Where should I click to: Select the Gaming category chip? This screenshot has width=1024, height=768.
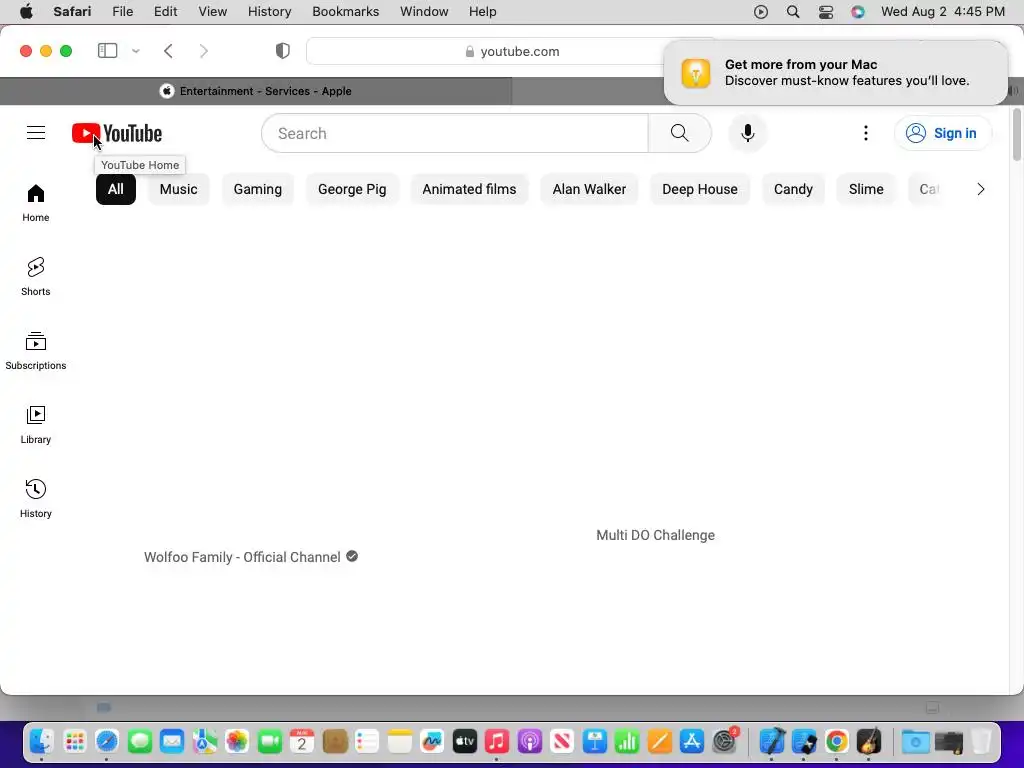coord(258,189)
